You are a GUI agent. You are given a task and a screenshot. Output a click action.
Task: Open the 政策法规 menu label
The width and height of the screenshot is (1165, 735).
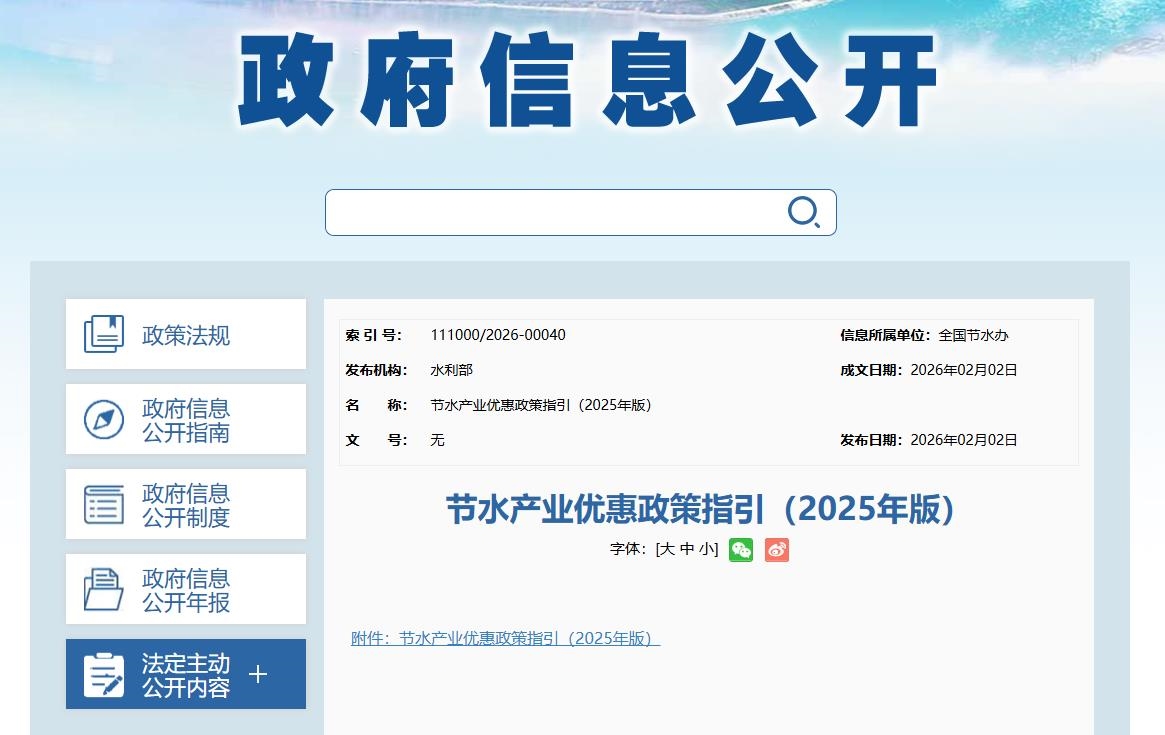pos(186,335)
